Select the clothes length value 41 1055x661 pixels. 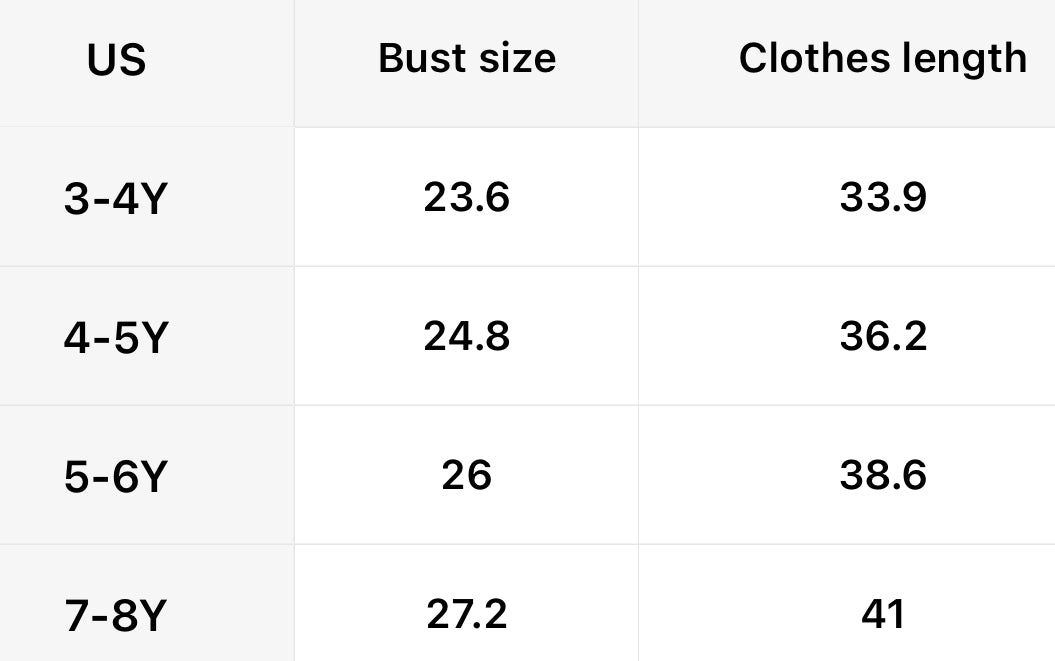pyautogui.click(x=883, y=614)
